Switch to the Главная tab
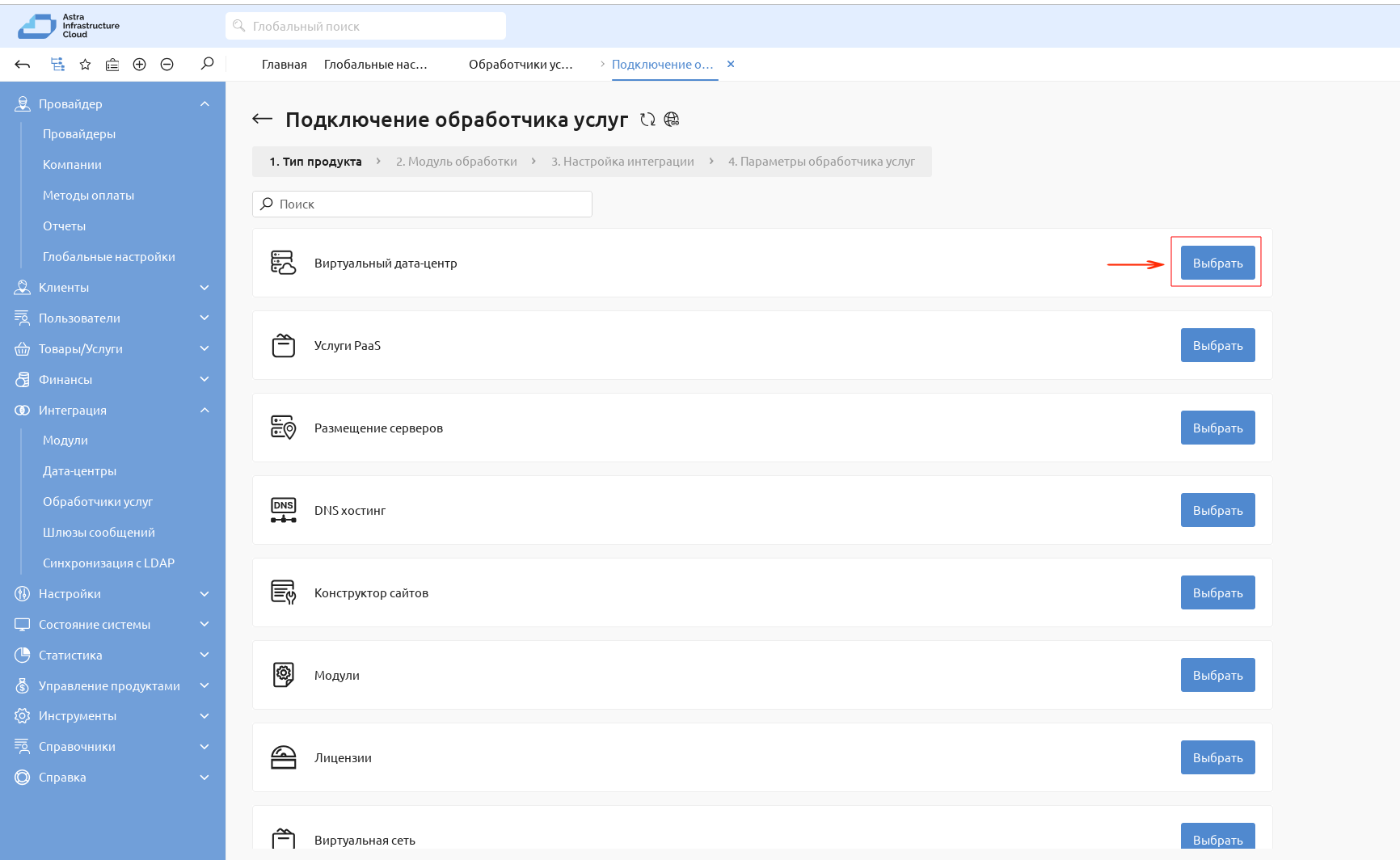Screen dimensions: 1400x860 285,64
